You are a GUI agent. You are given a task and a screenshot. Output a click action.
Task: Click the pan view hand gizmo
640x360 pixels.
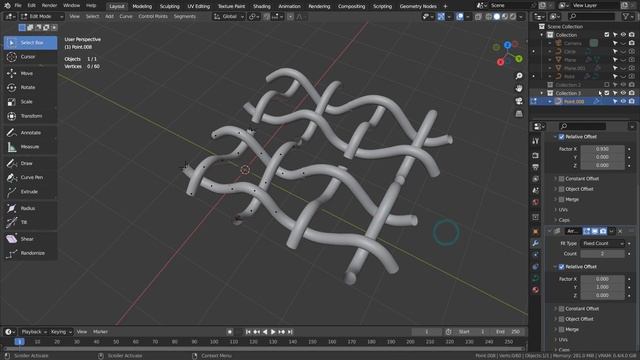519,88
